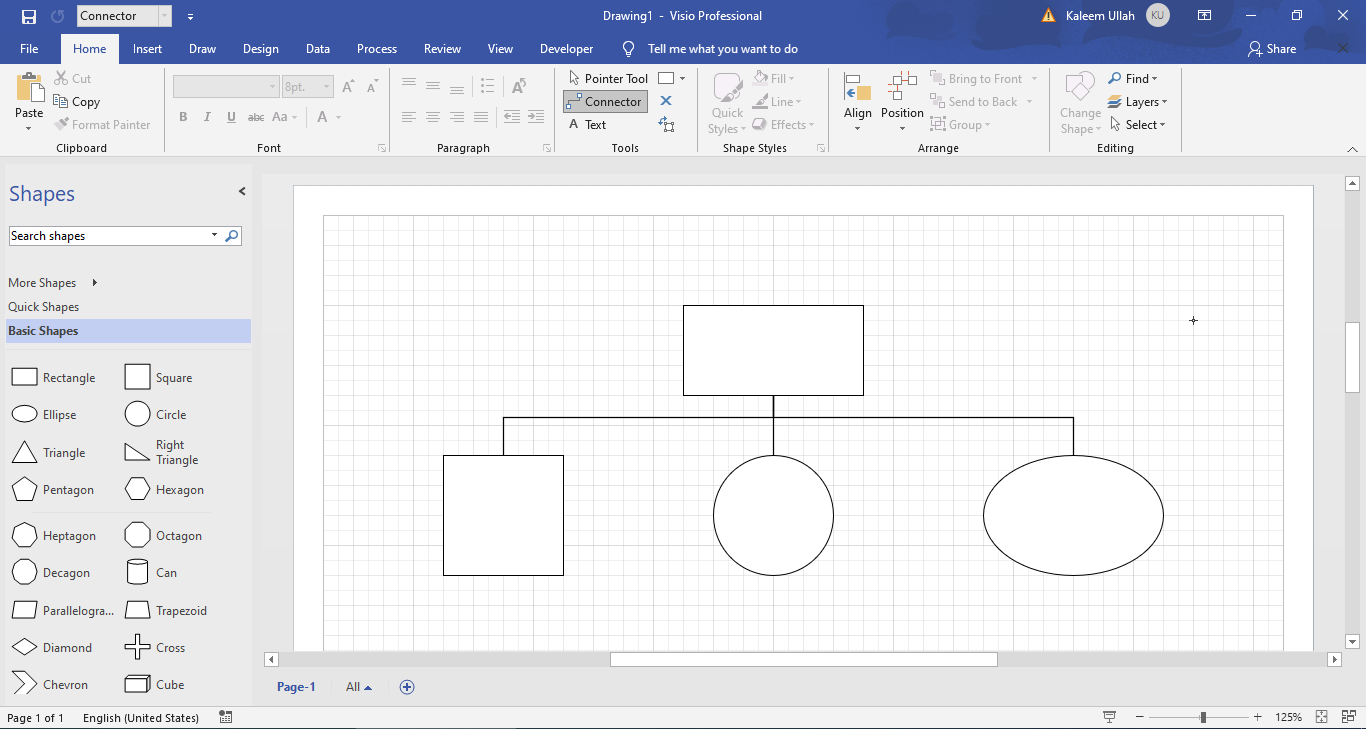Activate the Connector tool
This screenshot has width=1366, height=729.
click(x=604, y=101)
